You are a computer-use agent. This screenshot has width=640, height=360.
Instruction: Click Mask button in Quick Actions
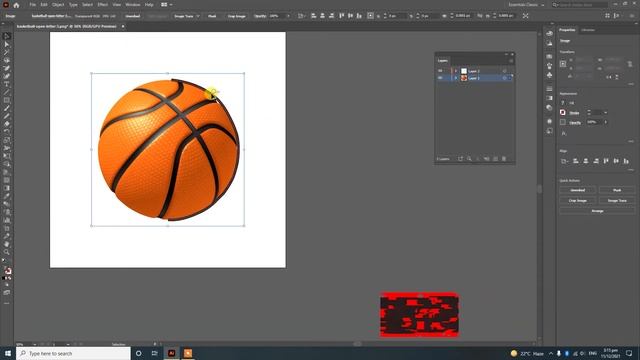[617, 190]
